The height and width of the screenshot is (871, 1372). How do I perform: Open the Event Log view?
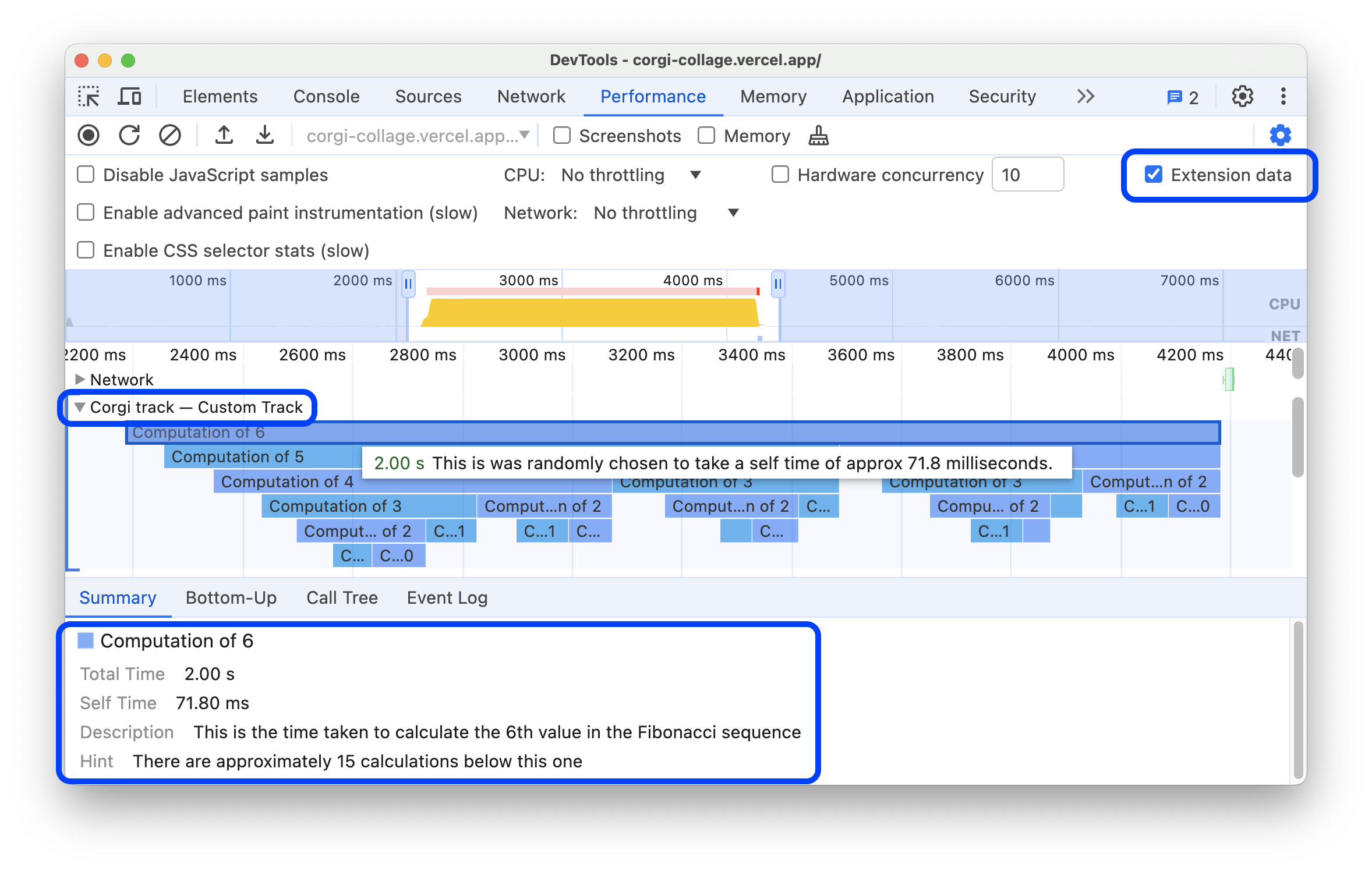(x=447, y=598)
